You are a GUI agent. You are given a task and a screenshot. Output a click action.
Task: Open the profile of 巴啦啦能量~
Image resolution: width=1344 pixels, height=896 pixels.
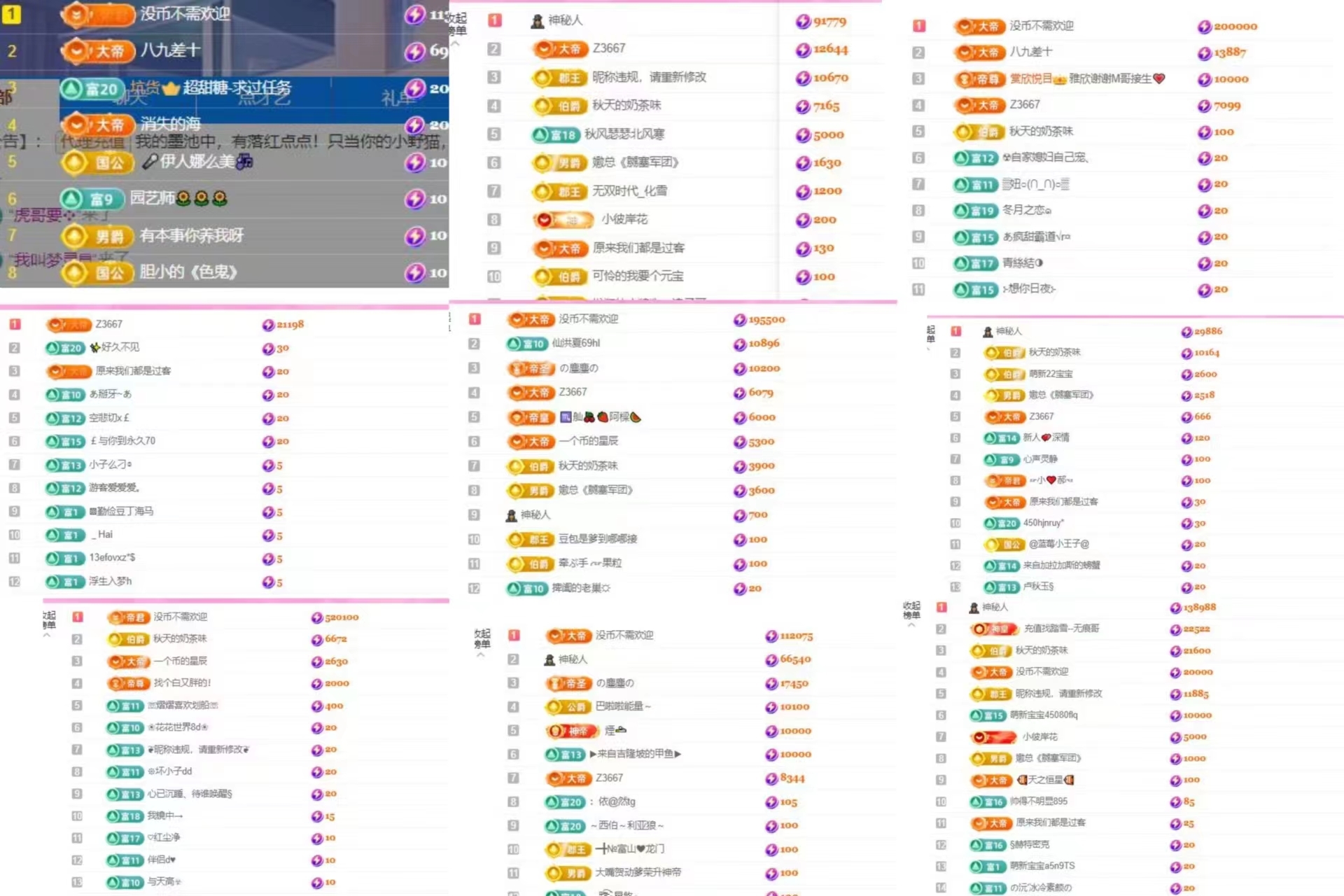[623, 707]
